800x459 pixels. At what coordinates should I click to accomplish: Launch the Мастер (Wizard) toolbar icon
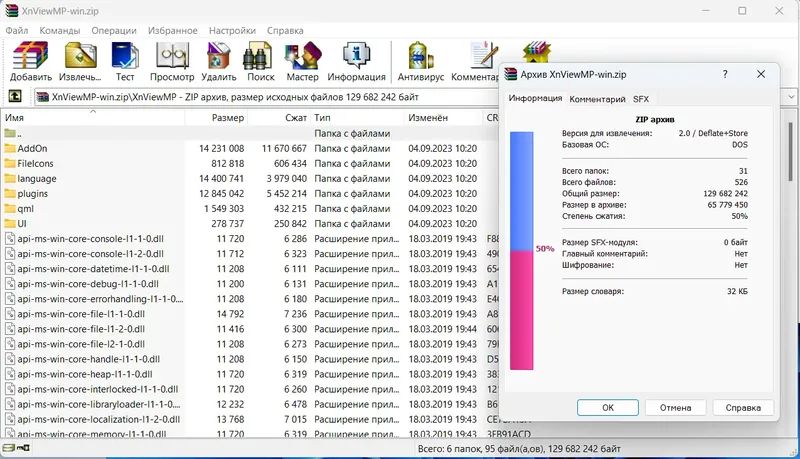tap(303, 56)
